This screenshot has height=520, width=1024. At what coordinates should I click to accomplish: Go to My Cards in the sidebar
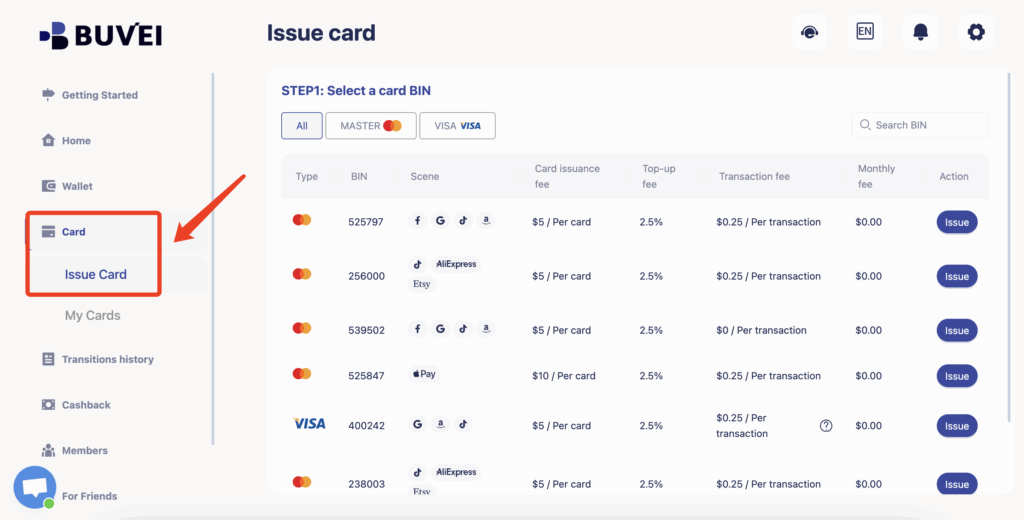click(92, 315)
